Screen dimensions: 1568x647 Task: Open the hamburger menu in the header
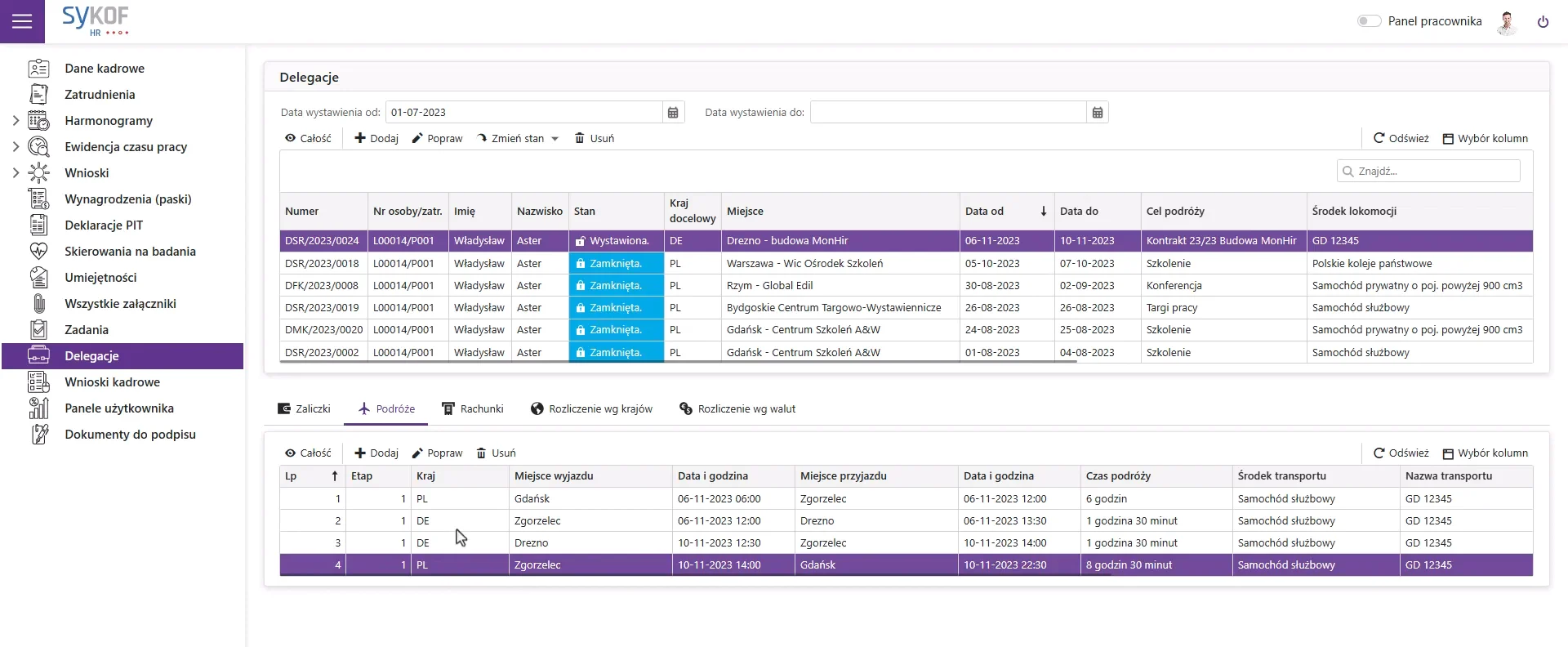point(22,21)
